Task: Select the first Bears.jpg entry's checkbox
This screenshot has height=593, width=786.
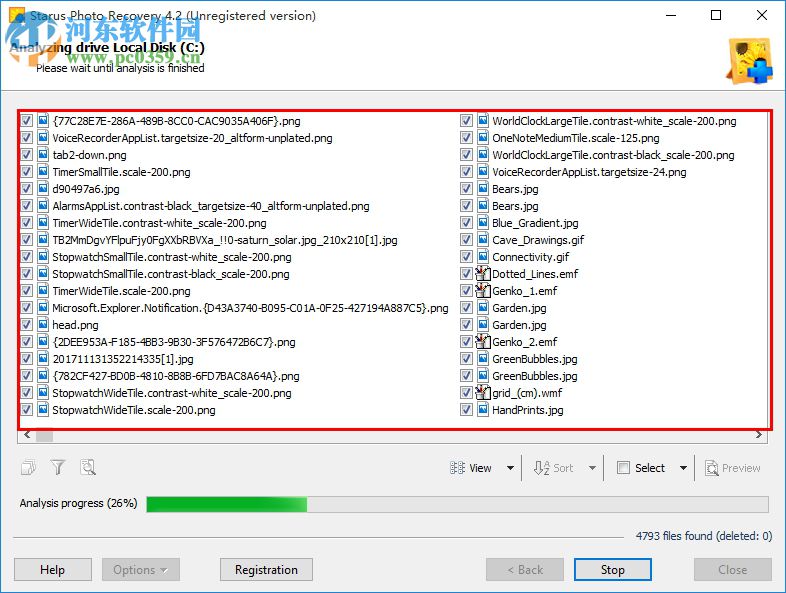Action: [x=466, y=189]
